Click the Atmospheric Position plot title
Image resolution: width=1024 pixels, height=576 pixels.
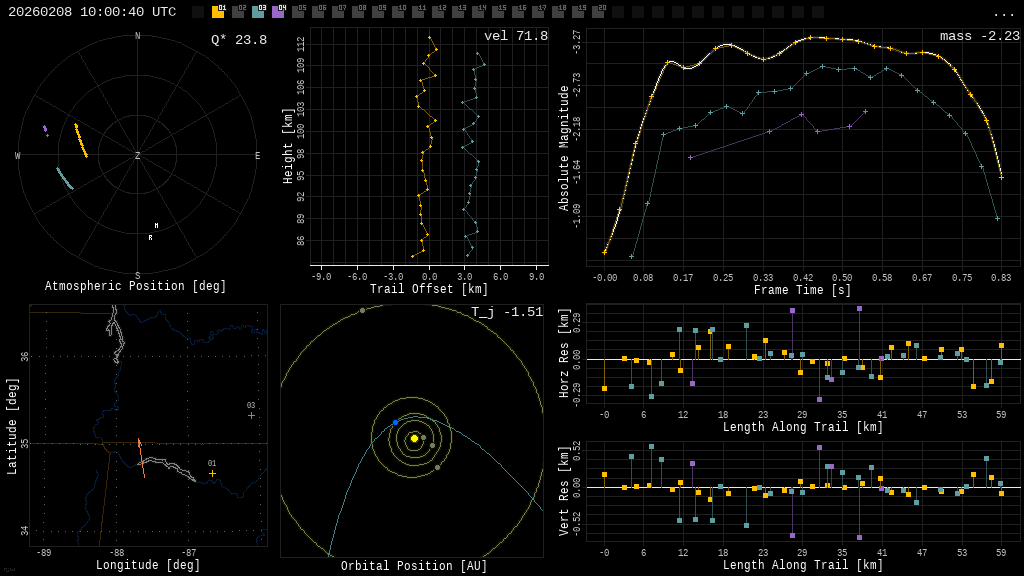click(x=136, y=287)
